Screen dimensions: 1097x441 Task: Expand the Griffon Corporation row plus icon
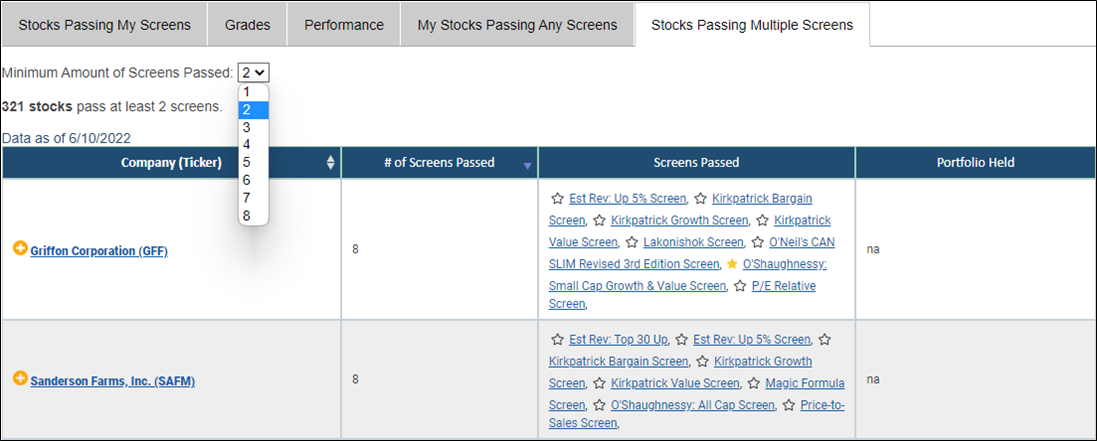[20, 249]
